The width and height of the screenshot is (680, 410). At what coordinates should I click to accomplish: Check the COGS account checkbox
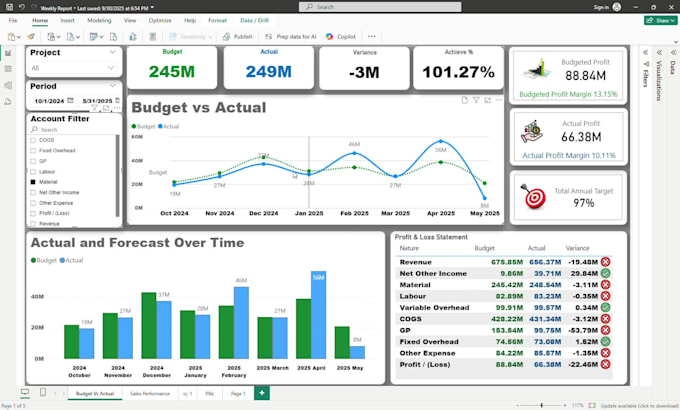coord(33,140)
